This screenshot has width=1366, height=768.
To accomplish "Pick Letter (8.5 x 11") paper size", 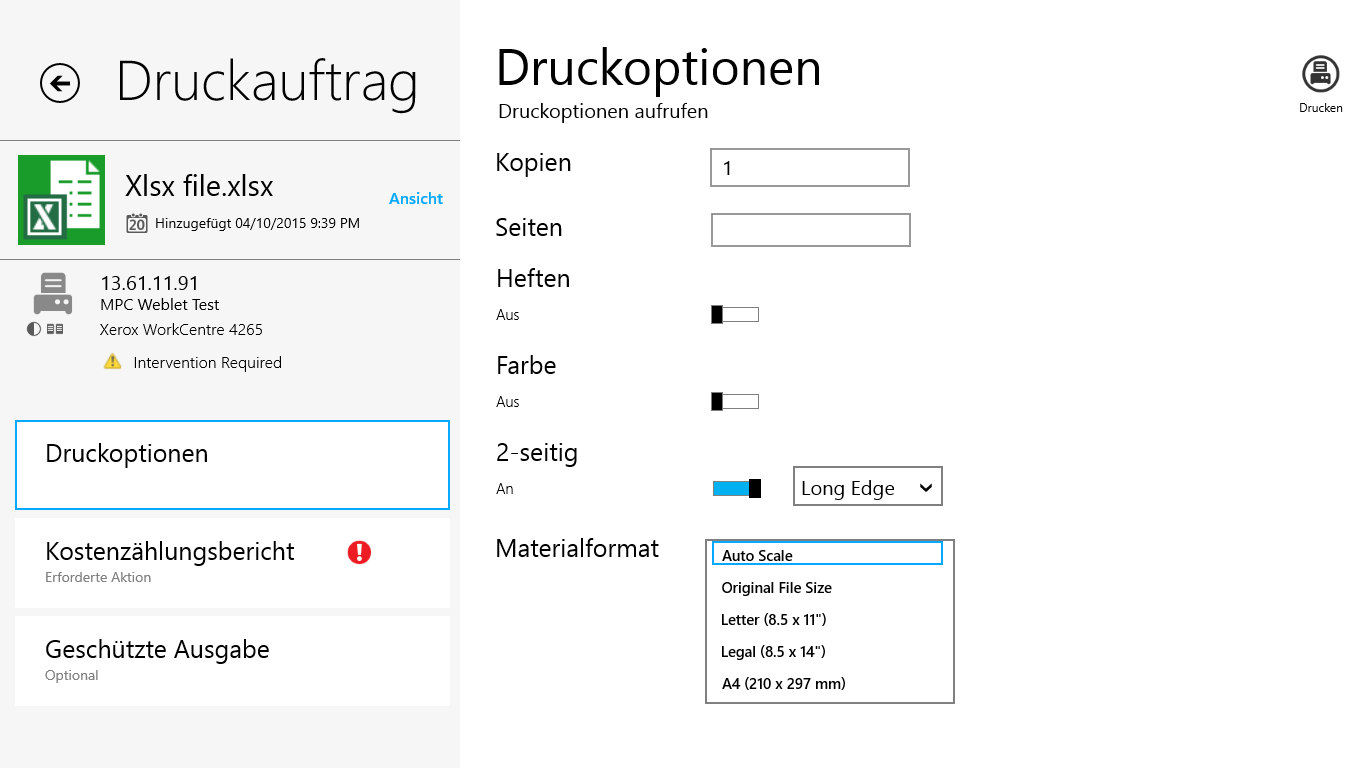I will point(774,620).
